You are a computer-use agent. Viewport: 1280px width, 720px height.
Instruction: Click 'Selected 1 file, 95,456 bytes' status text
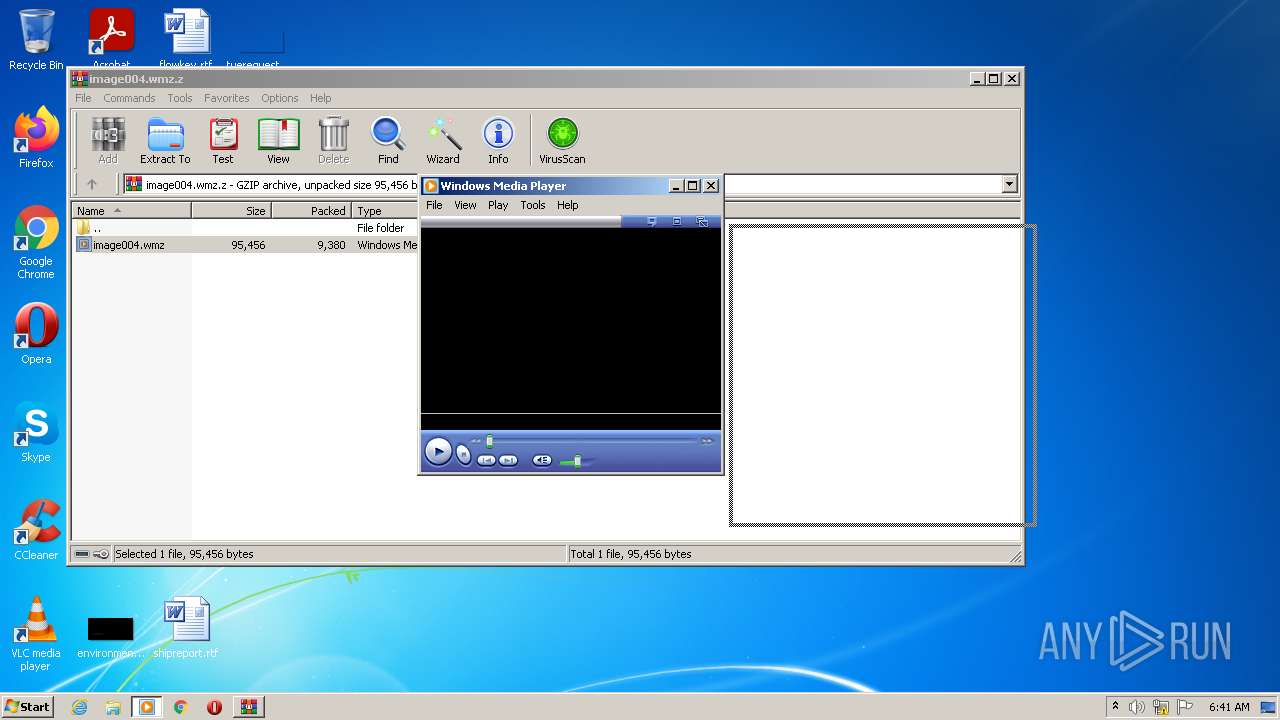point(184,554)
